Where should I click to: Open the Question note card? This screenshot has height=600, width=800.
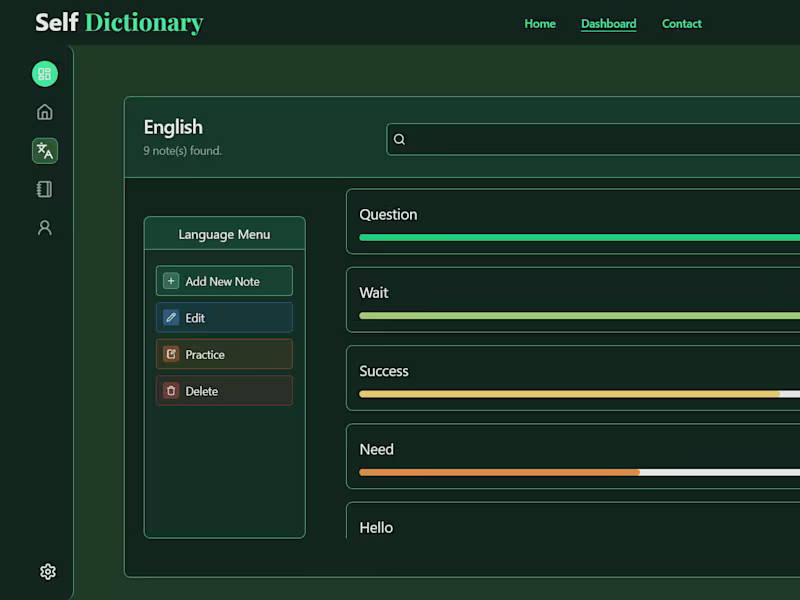point(573,221)
